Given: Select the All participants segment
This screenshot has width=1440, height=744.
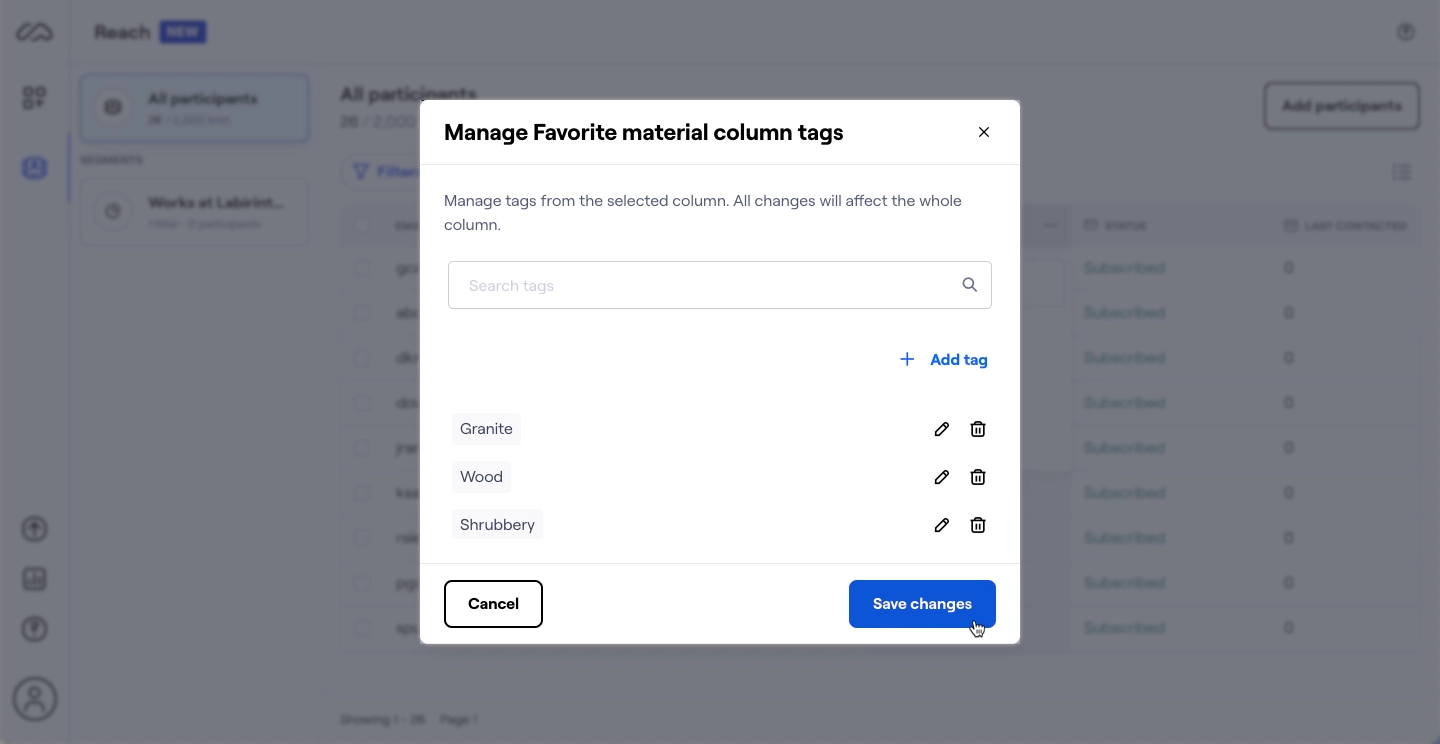Looking at the screenshot, I should pos(194,107).
